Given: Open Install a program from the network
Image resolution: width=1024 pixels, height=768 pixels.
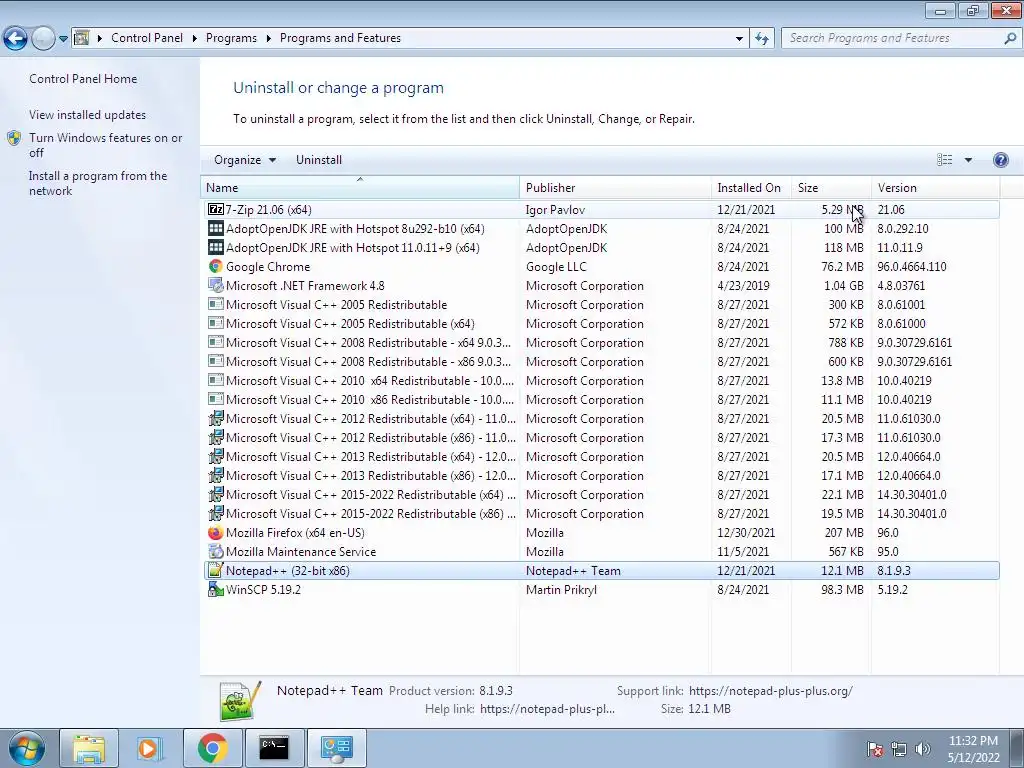Looking at the screenshot, I should [x=98, y=184].
